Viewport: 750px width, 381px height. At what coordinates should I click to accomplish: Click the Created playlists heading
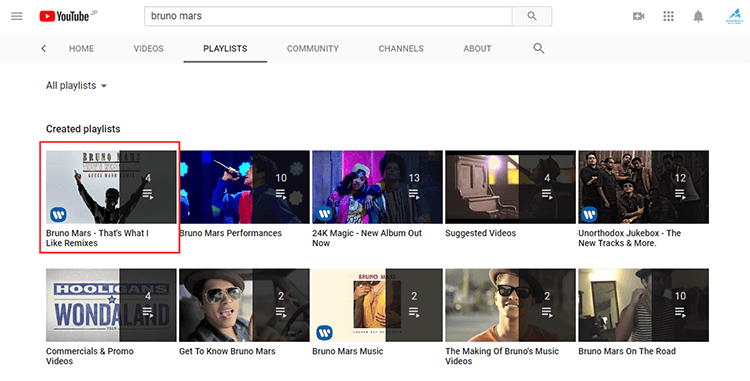click(83, 129)
